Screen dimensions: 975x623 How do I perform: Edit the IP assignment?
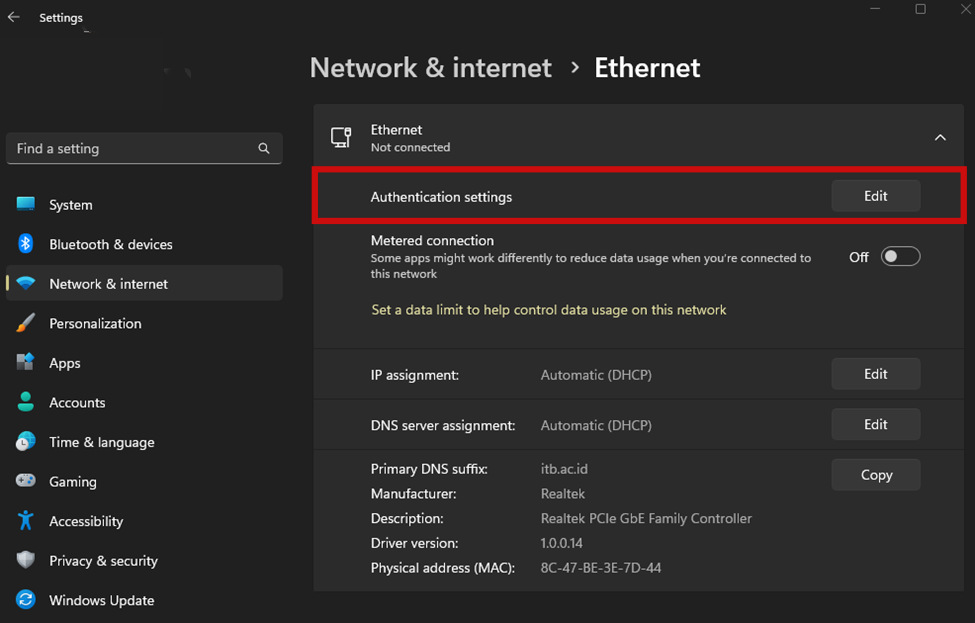[x=875, y=374]
